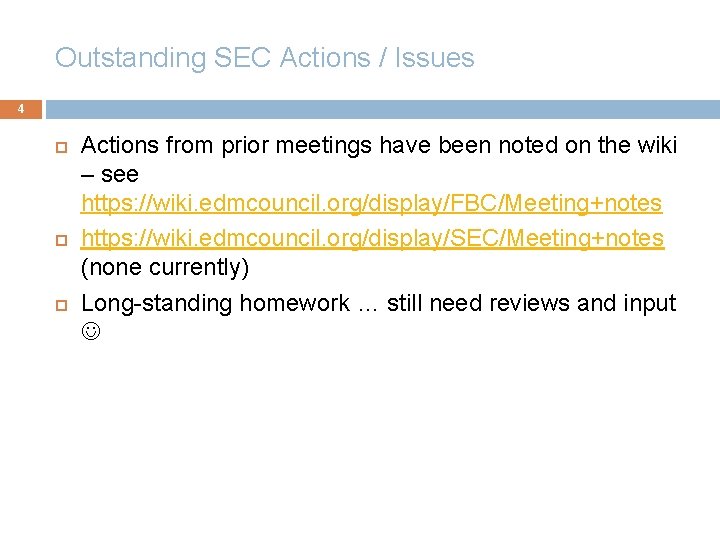This screenshot has height=540, width=720.
Task: Open the FBC Meeting+notes wiki link
Action: [371, 204]
